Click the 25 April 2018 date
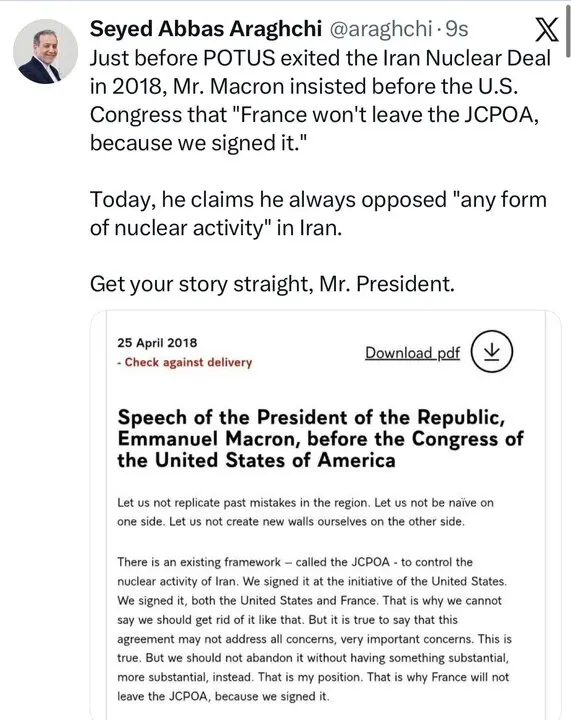This screenshot has width=571, height=720. pos(157,343)
